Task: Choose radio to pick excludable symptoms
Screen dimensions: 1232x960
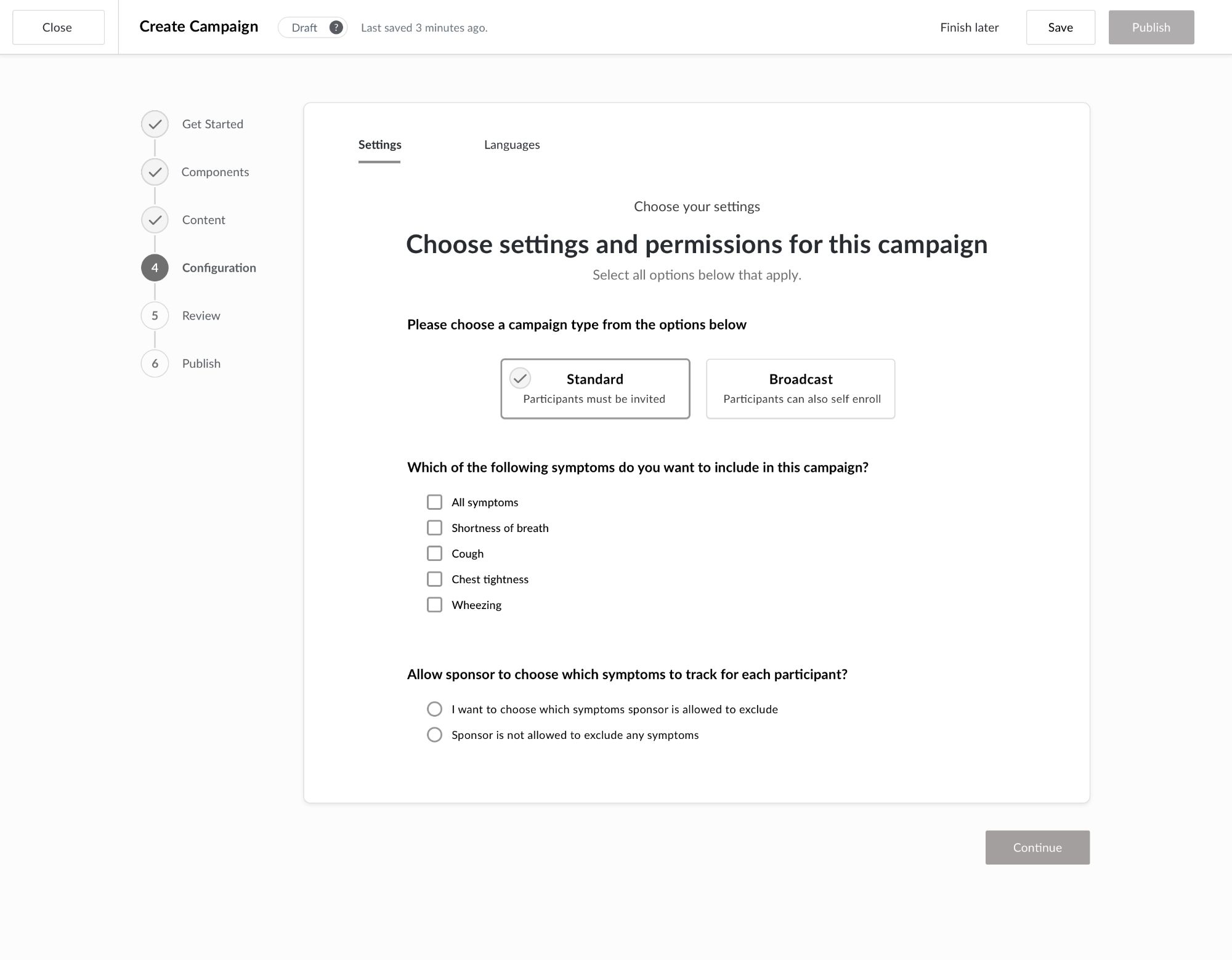Action: pos(434,709)
